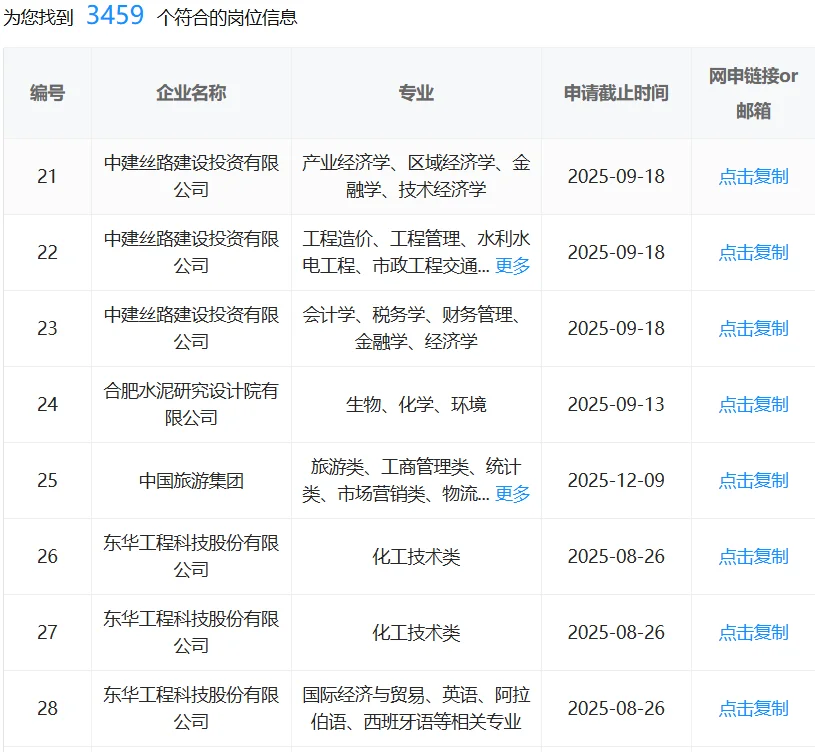Select 化工技术类 cell in row 27

pos(416,632)
